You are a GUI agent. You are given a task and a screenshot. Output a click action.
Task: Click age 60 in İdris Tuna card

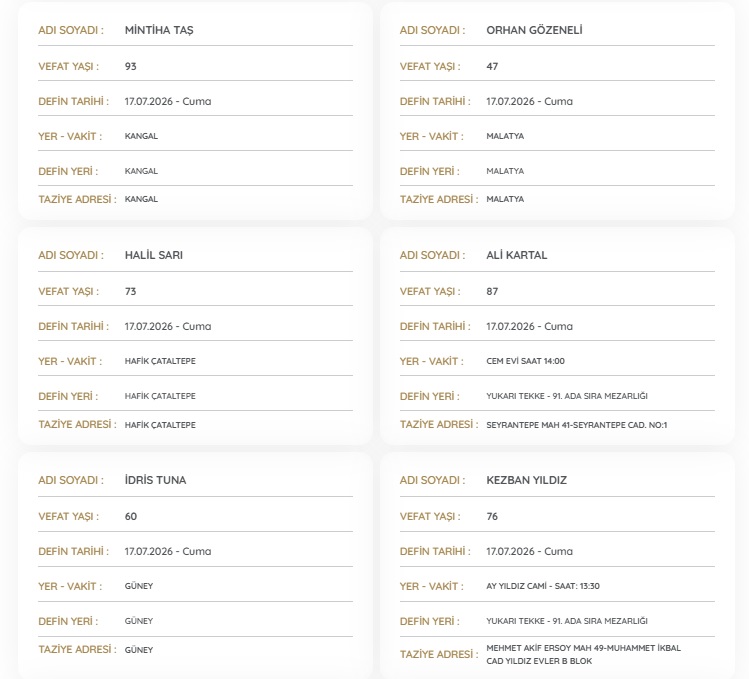click(130, 517)
